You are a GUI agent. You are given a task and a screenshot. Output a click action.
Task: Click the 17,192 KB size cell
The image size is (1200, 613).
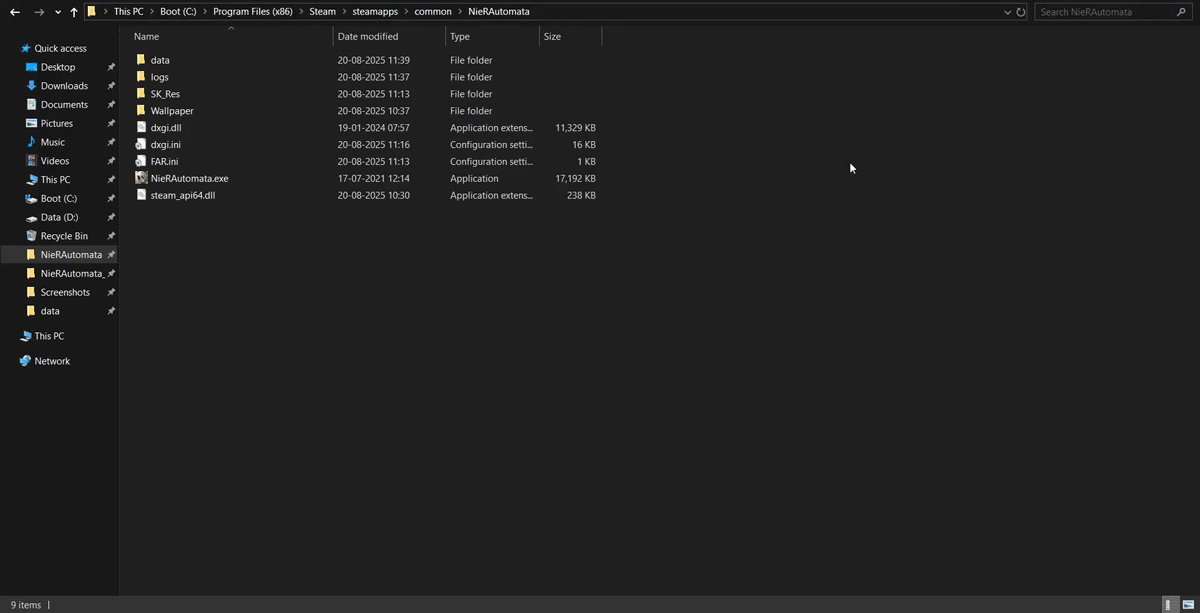pos(575,178)
